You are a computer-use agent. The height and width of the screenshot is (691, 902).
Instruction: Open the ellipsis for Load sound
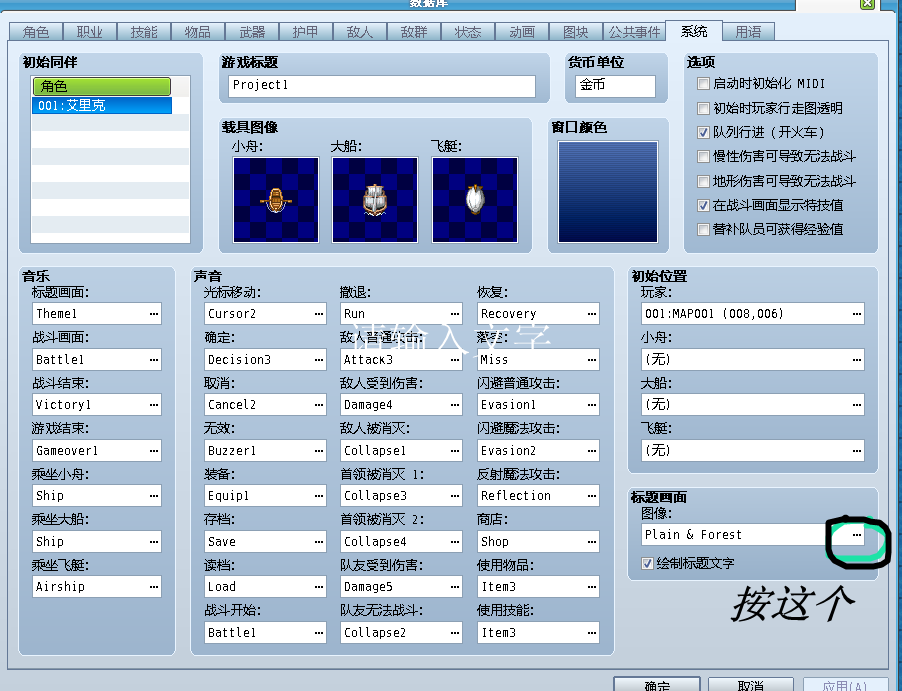319,587
